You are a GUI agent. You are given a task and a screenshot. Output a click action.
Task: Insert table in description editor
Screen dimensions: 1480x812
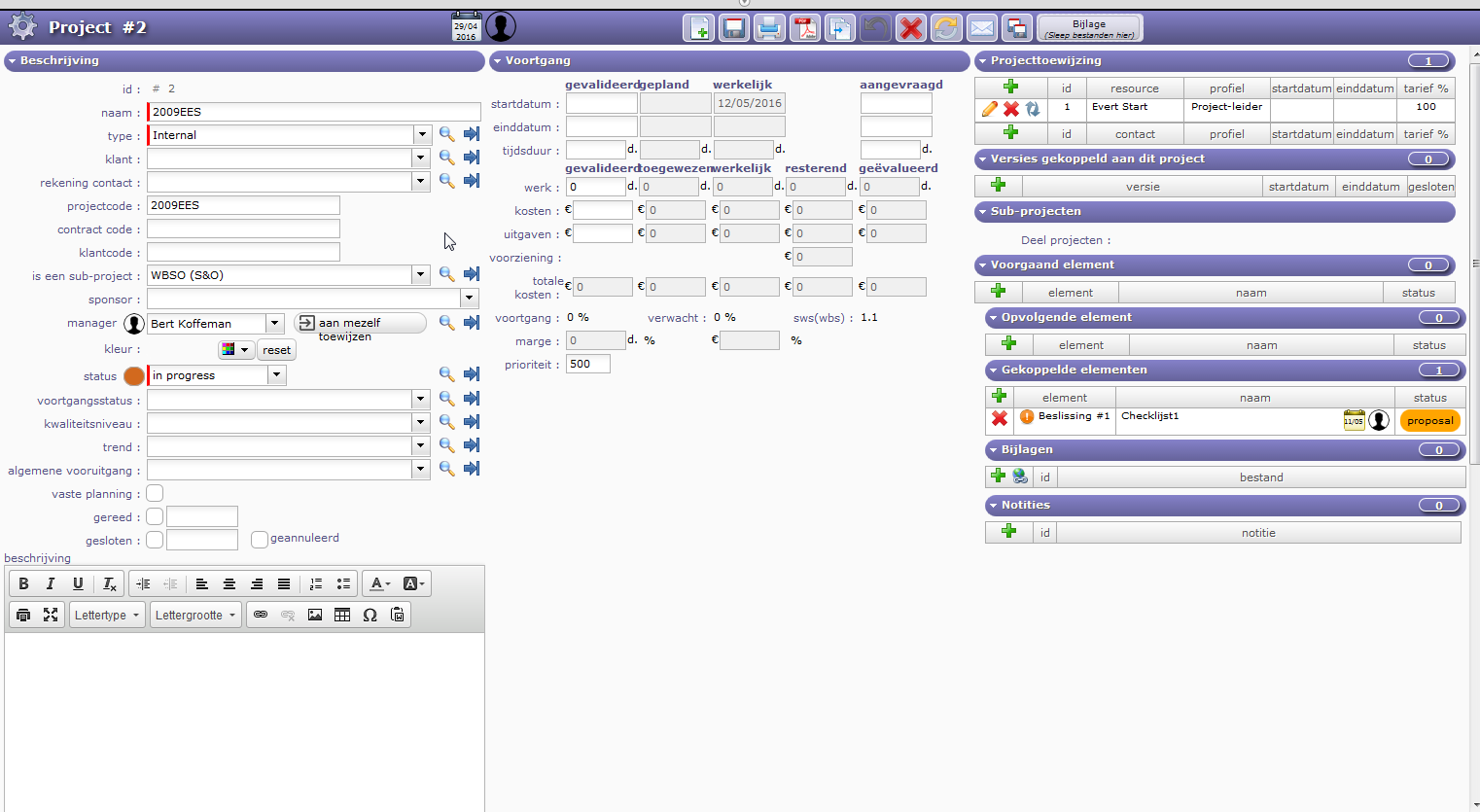(342, 615)
